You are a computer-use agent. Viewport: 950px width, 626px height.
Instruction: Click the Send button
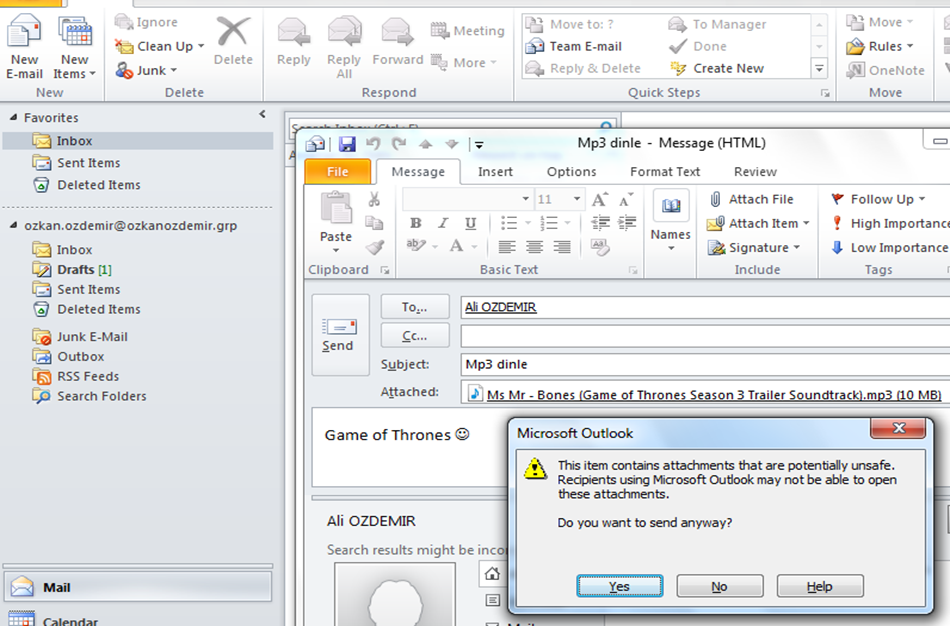click(340, 335)
